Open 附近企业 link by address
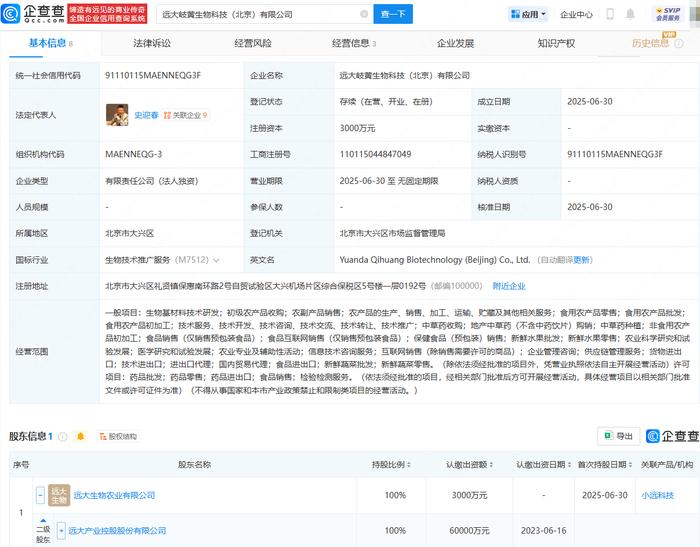The image size is (700, 547). point(509,286)
